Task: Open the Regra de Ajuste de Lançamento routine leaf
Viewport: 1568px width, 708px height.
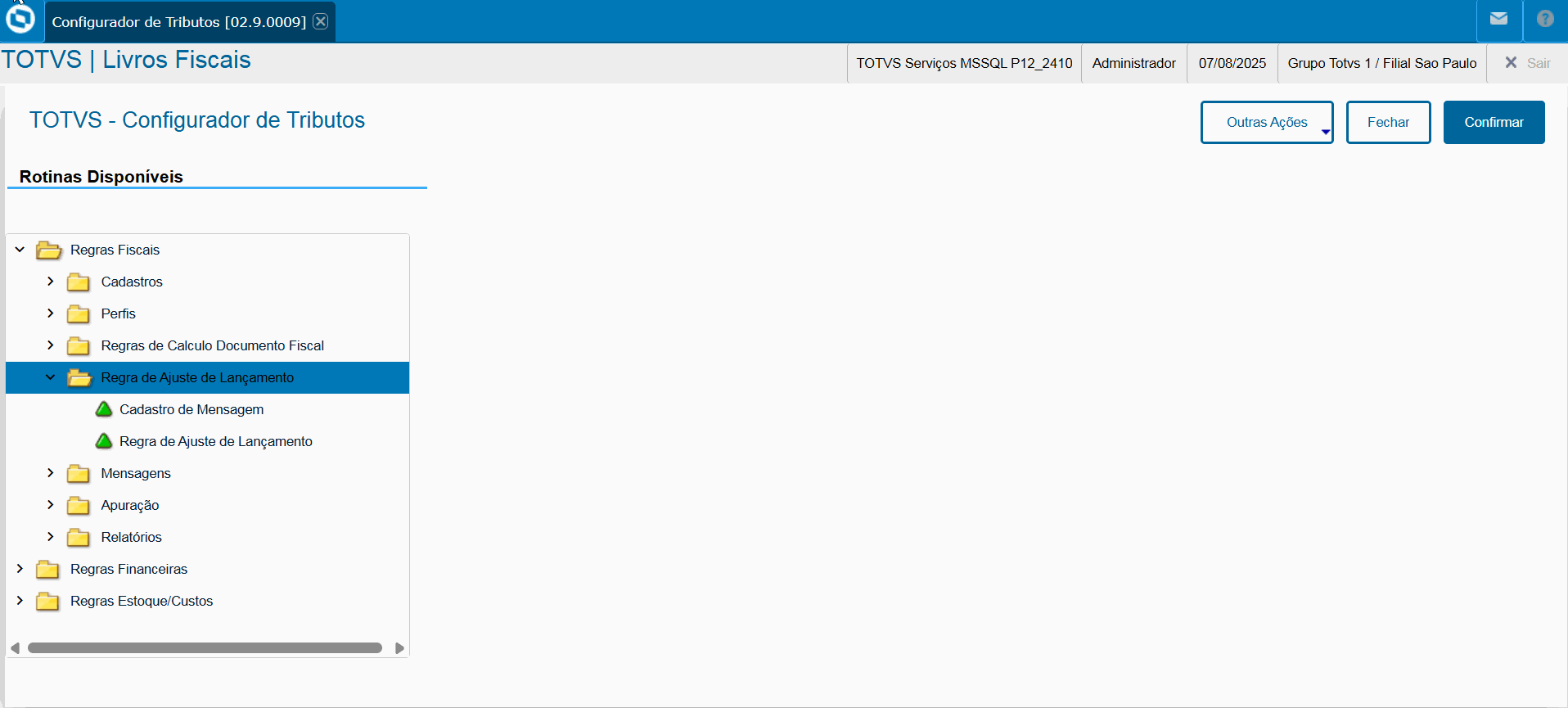Action: click(x=216, y=441)
